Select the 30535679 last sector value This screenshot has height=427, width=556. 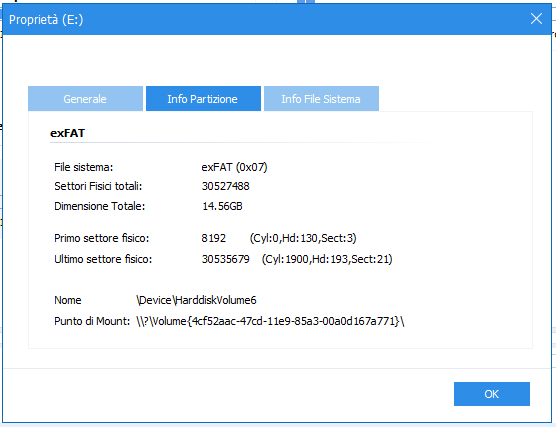coord(226,259)
